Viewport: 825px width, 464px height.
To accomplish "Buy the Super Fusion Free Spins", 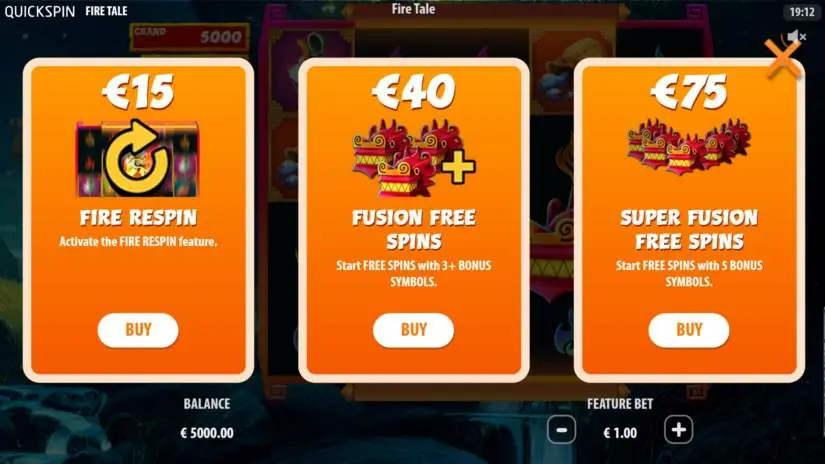I will [x=689, y=330].
